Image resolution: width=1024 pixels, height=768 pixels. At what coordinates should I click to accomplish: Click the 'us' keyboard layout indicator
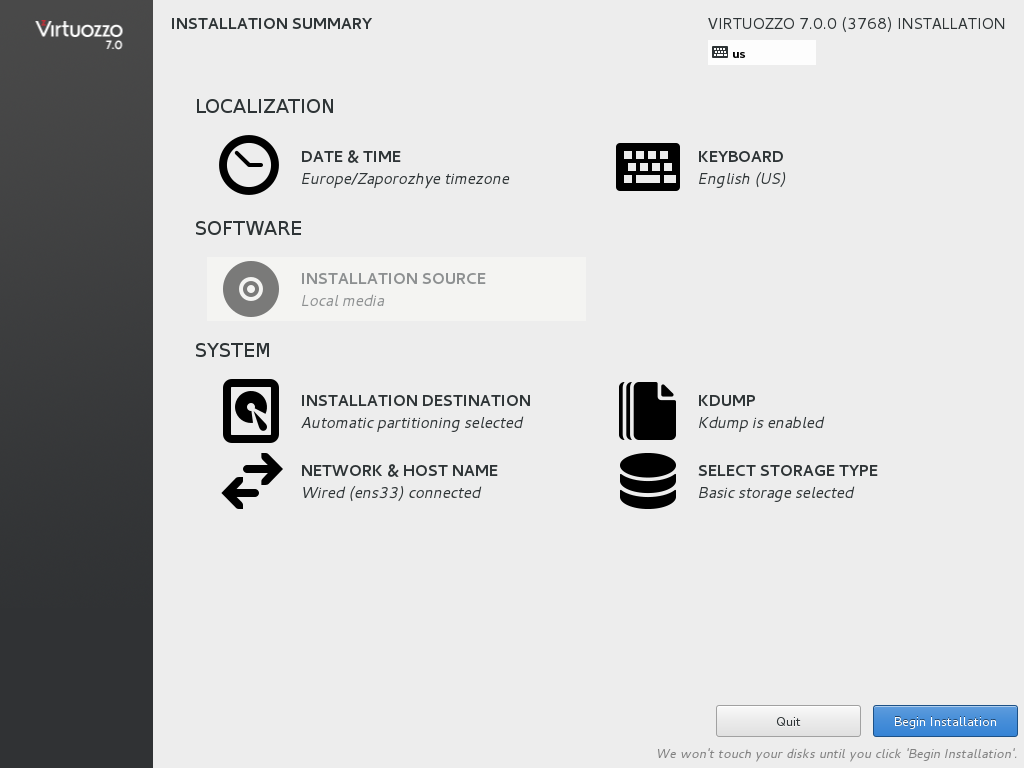click(739, 54)
